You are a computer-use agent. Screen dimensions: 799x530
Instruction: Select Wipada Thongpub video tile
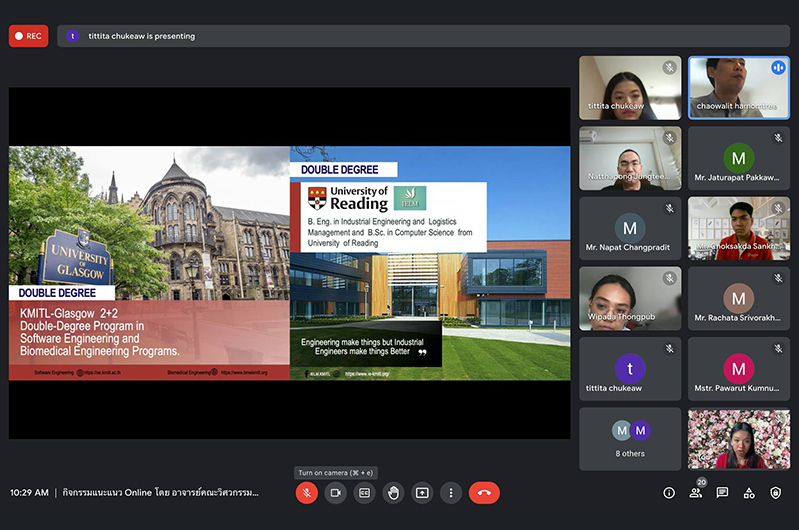[x=630, y=299]
